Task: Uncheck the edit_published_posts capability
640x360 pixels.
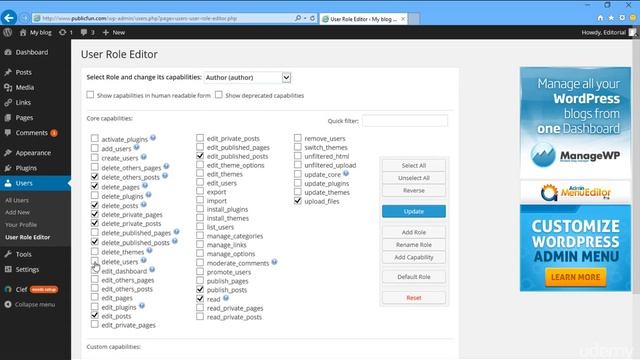Action: [200, 156]
